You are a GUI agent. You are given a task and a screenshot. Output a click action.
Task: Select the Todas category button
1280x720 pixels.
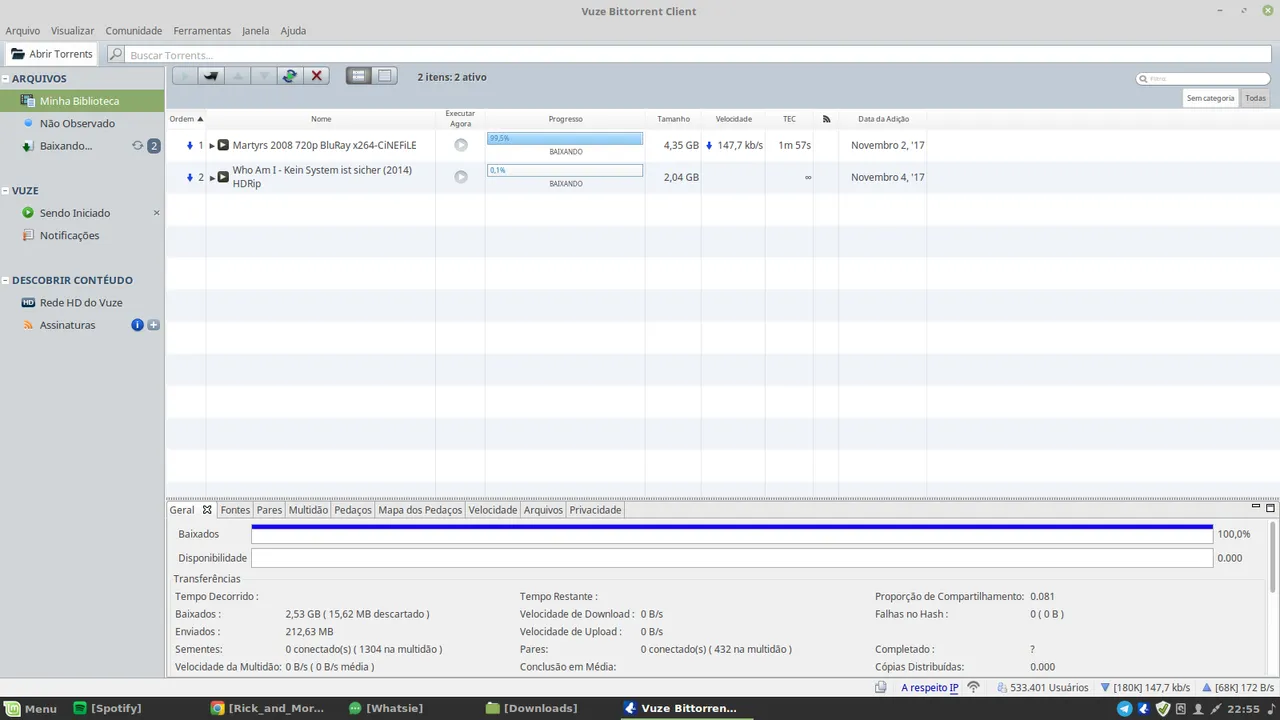tap(1256, 98)
